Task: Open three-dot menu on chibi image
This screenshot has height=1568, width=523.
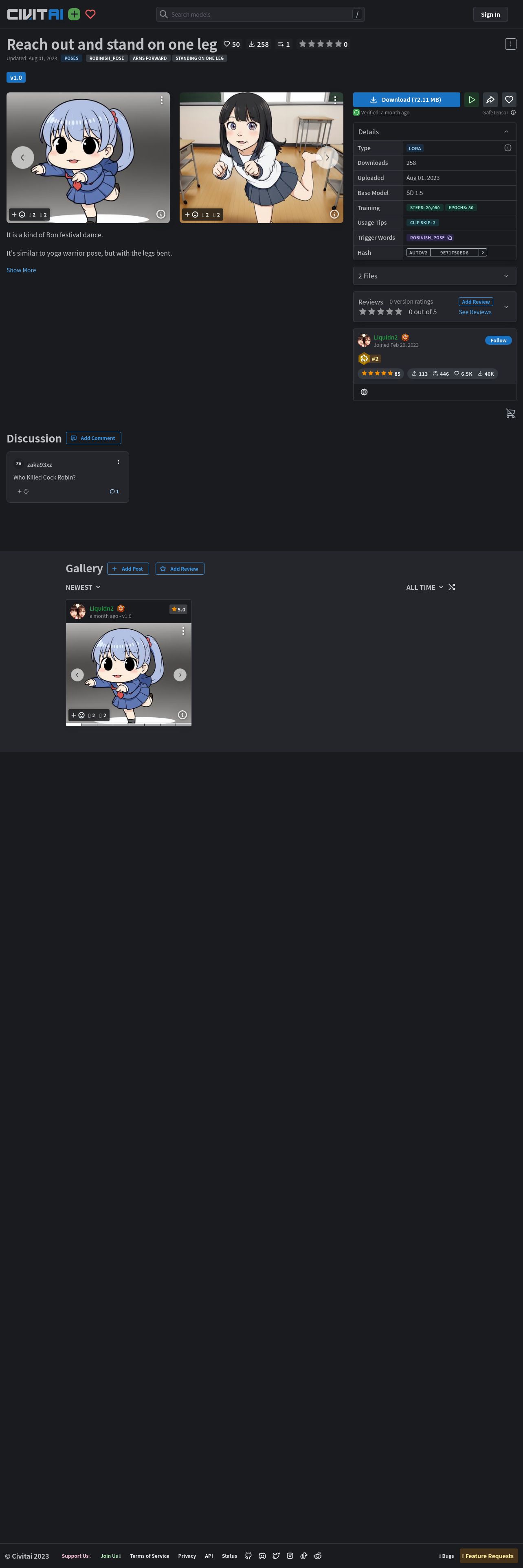Action: tap(161, 100)
